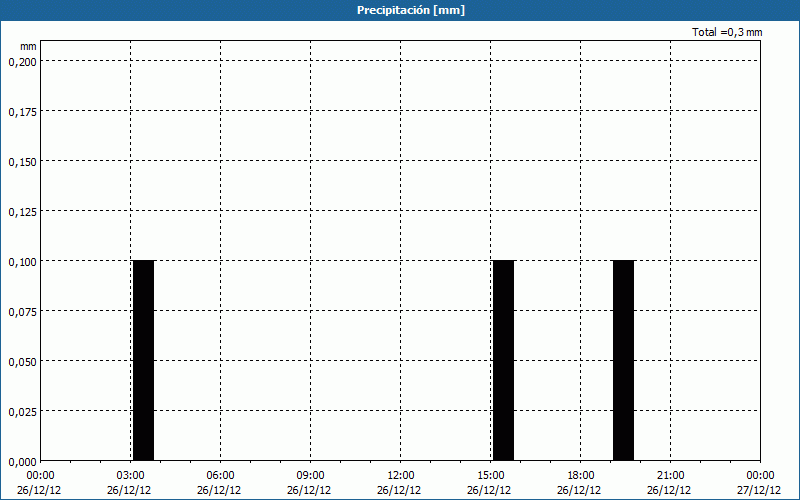Click the 15:00 26/12/12 time label
Image resolution: width=800 pixels, height=500 pixels.
click(x=489, y=483)
